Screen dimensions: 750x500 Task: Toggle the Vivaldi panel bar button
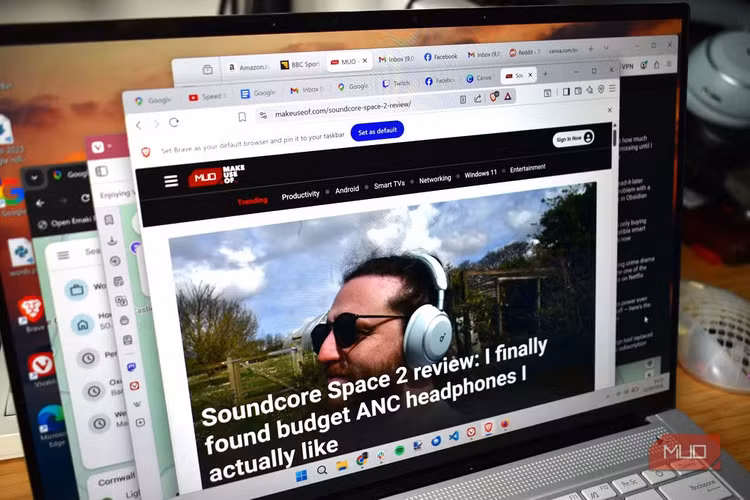tap(101, 171)
